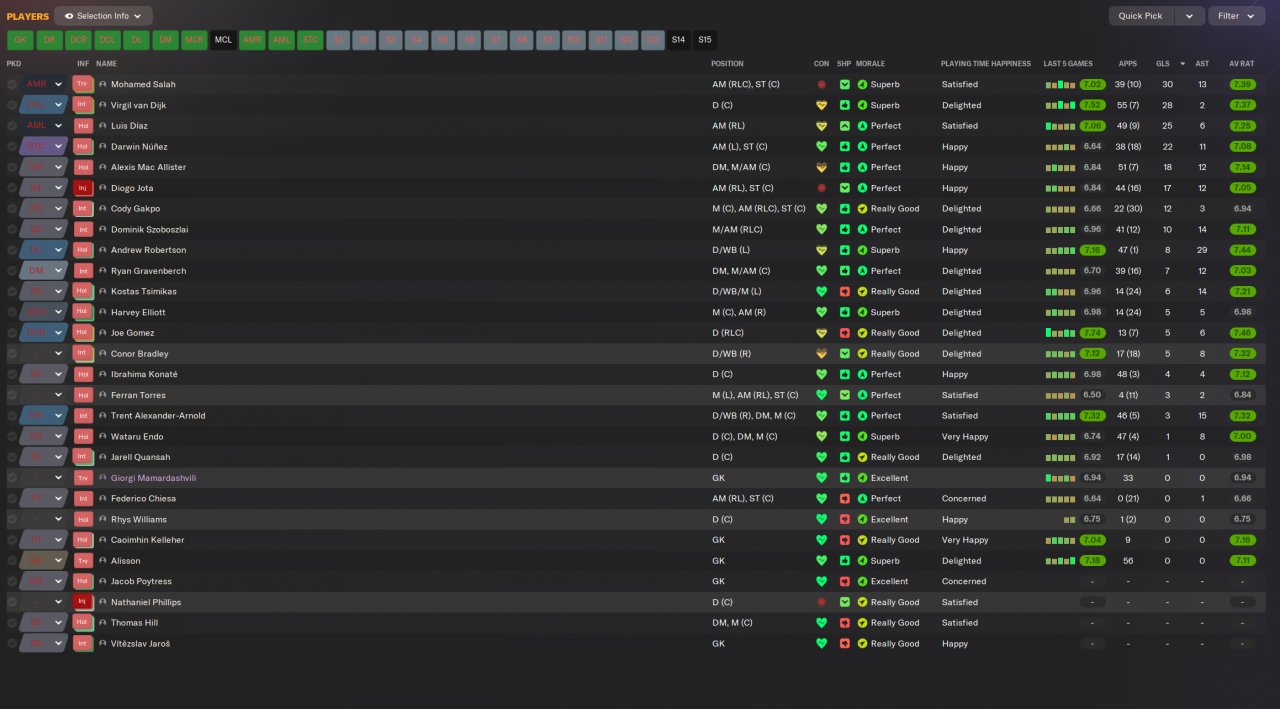Click Federico Chiesa's red sharpness icon
This screenshot has height=709, width=1280.
coord(845,499)
